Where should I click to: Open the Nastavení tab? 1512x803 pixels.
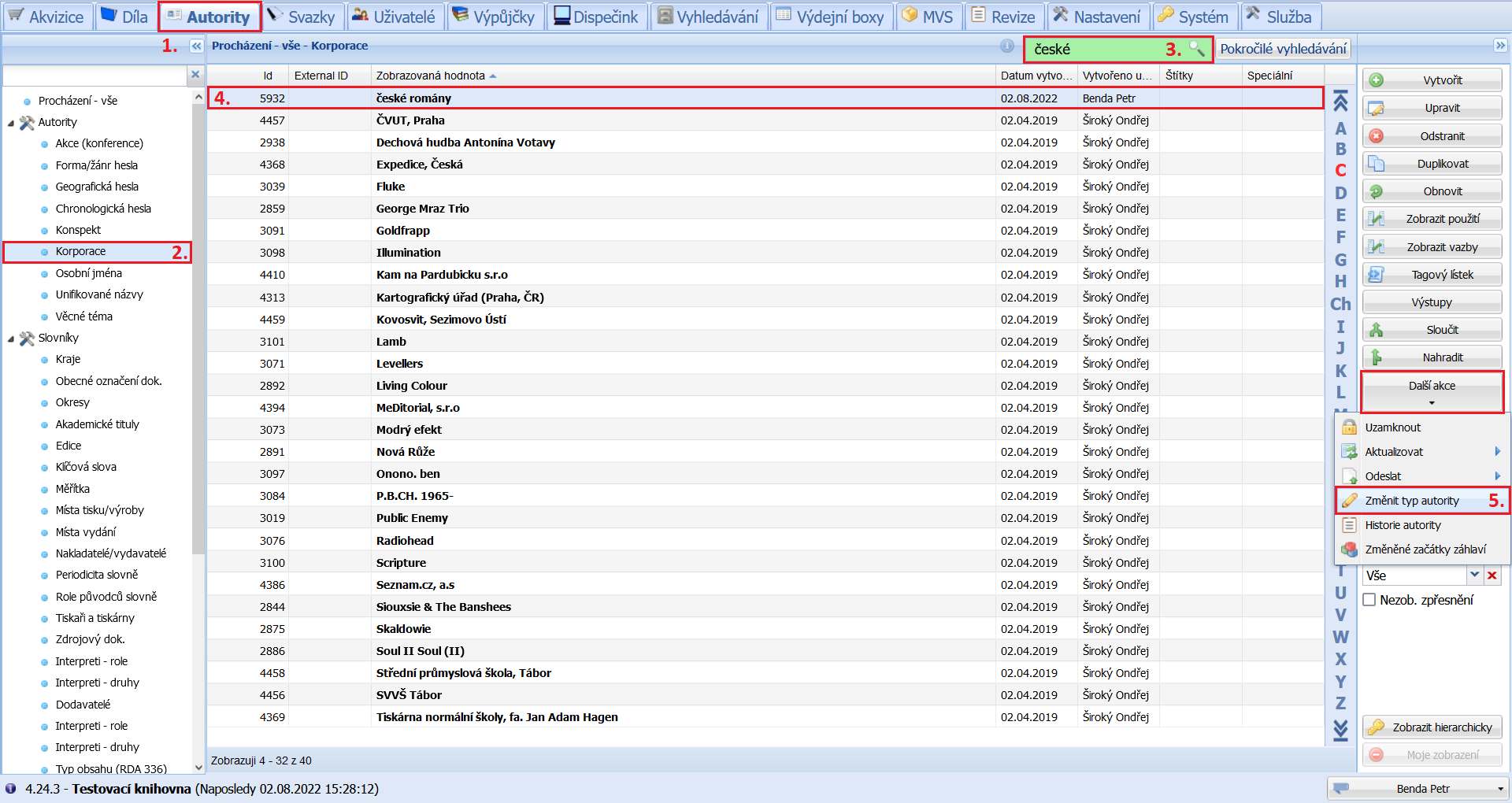[x=1098, y=17]
